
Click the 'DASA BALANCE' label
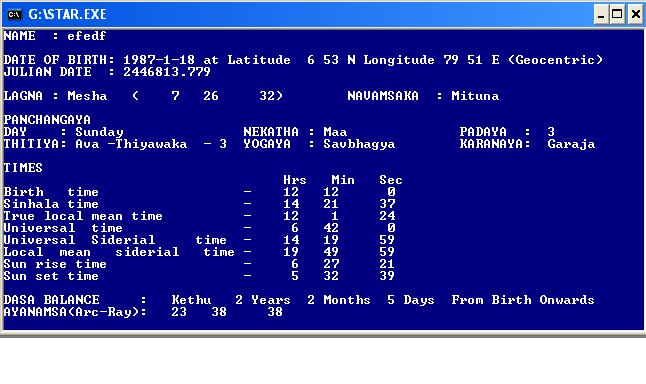click(x=51, y=300)
